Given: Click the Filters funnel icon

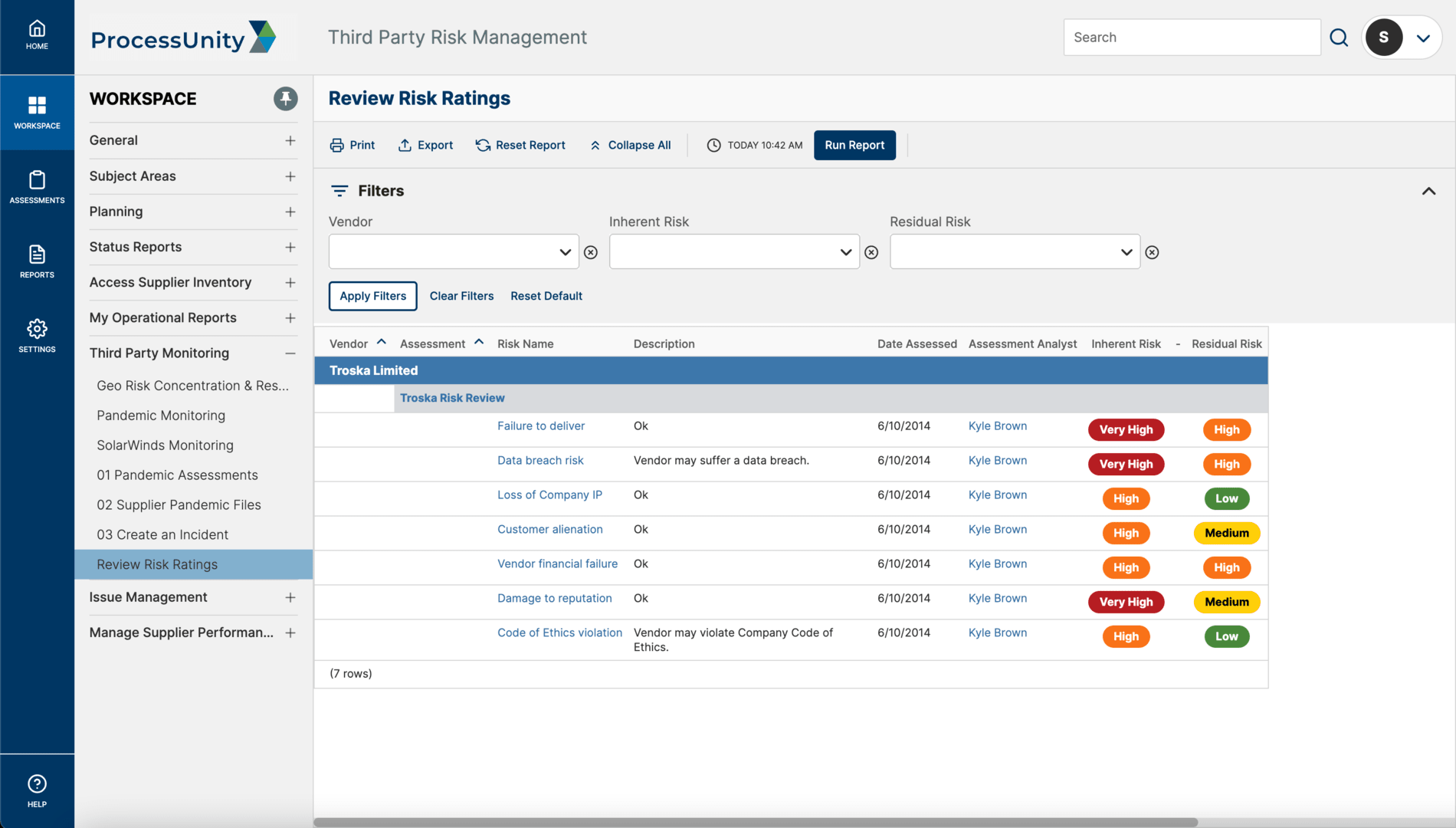Looking at the screenshot, I should [339, 191].
